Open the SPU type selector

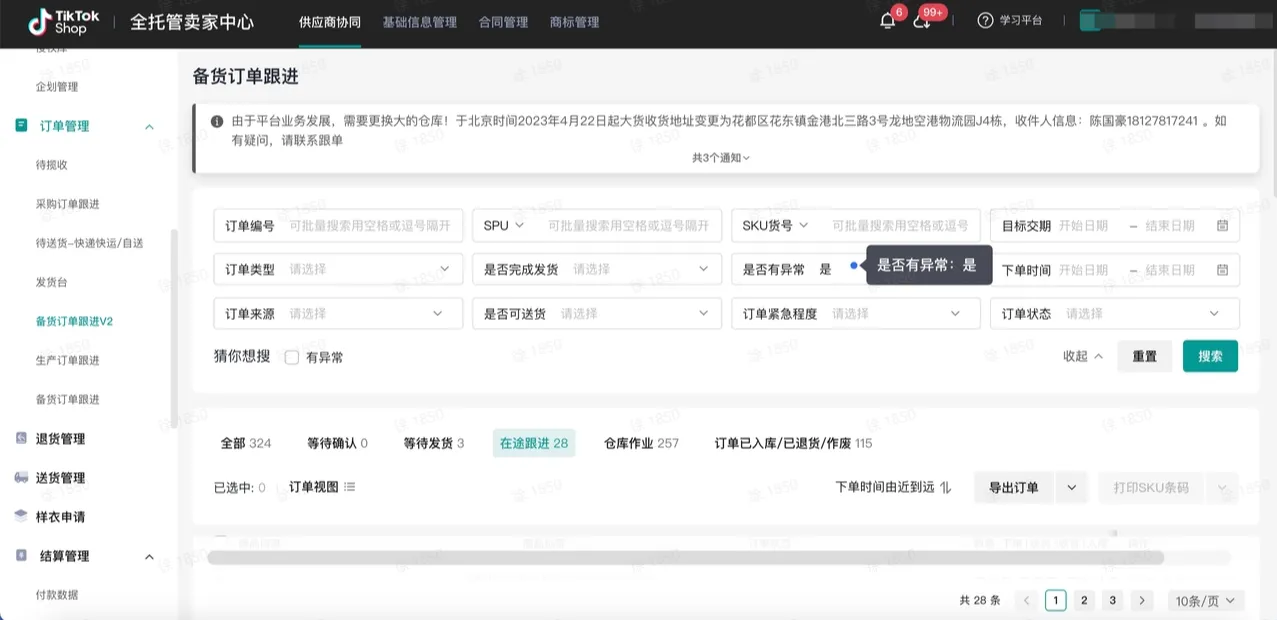504,226
